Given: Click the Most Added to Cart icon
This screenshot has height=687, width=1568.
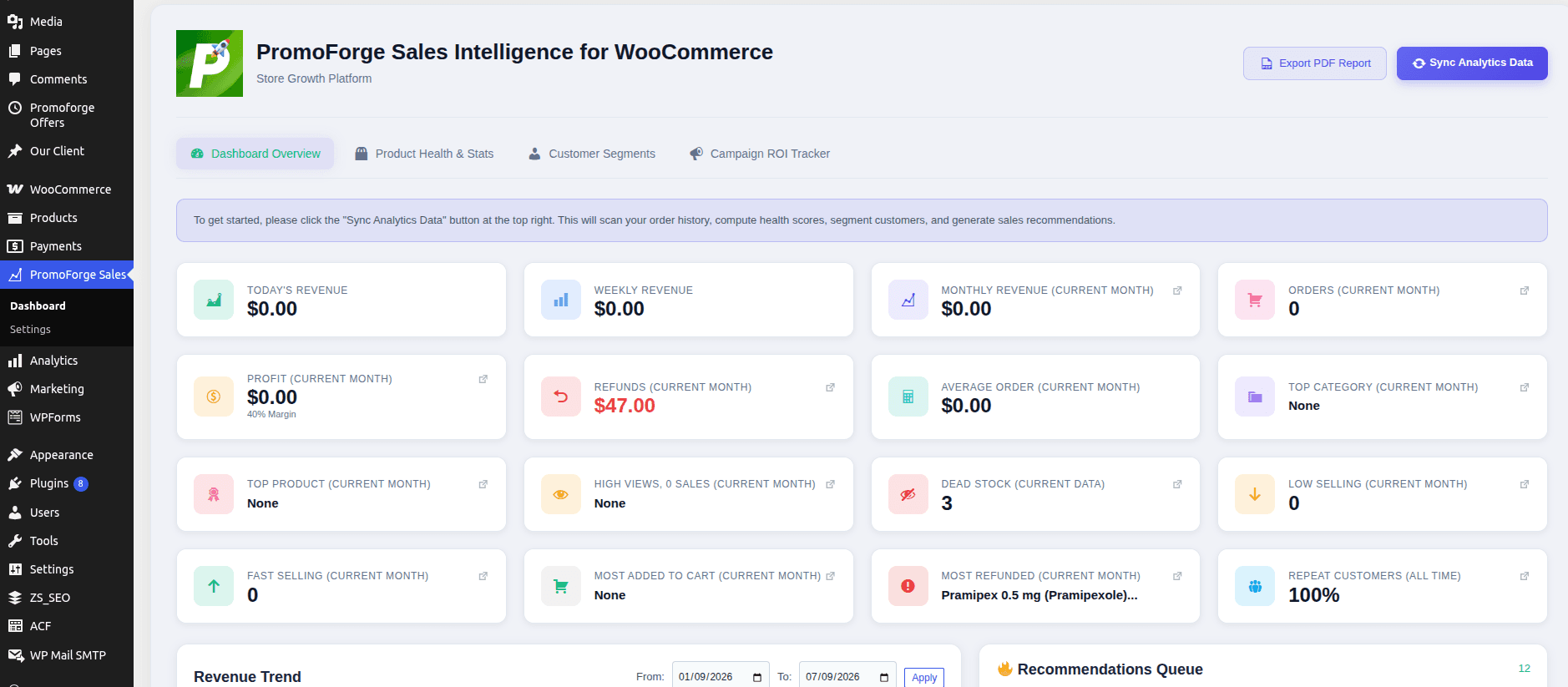Looking at the screenshot, I should click(561, 586).
